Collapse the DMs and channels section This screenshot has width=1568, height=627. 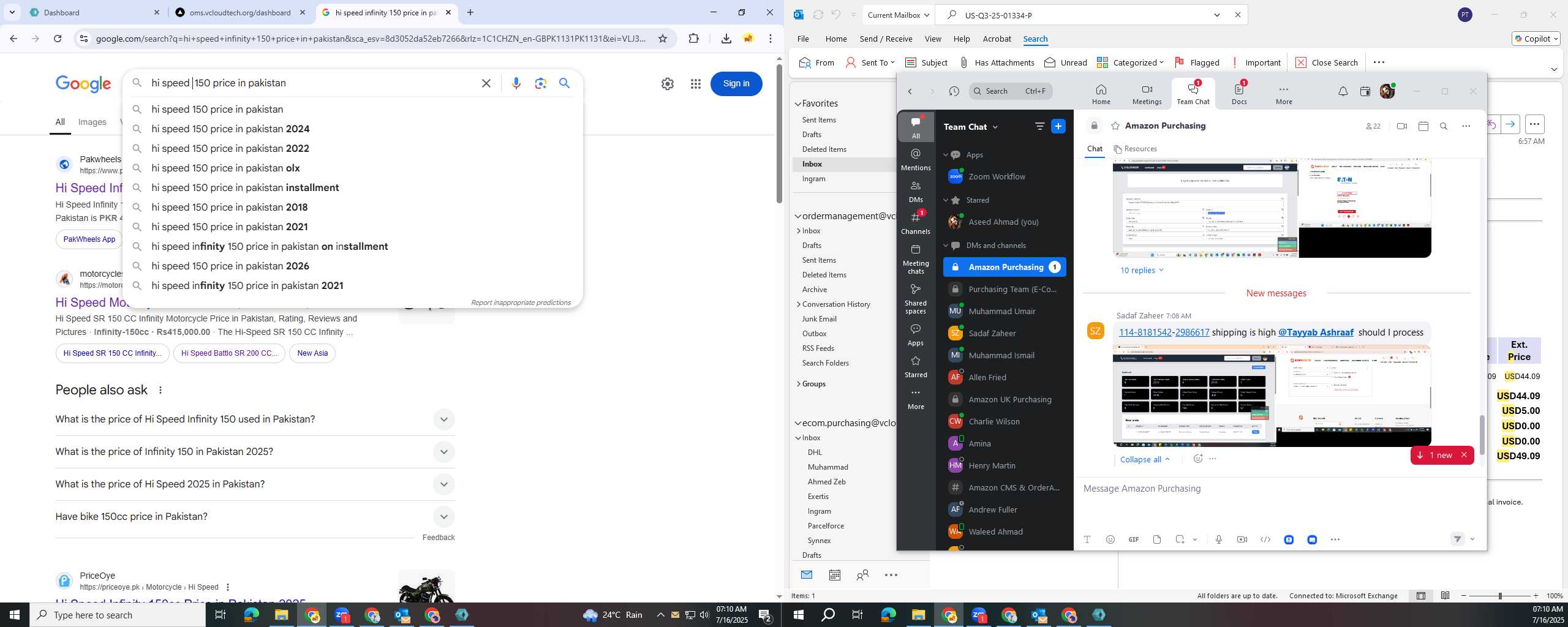coord(946,246)
